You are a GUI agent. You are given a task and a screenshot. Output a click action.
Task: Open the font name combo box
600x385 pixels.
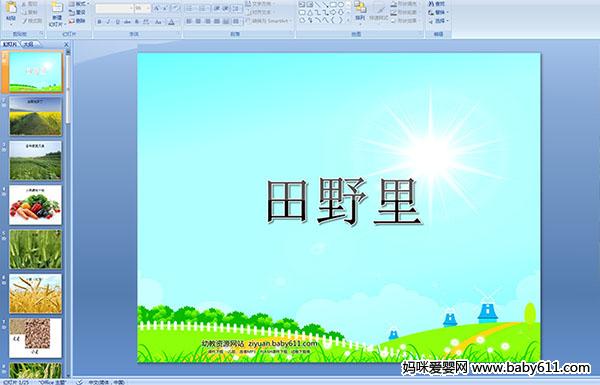114,8
